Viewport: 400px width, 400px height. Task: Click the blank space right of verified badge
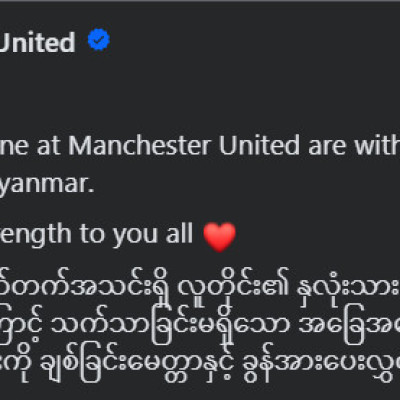255,40
